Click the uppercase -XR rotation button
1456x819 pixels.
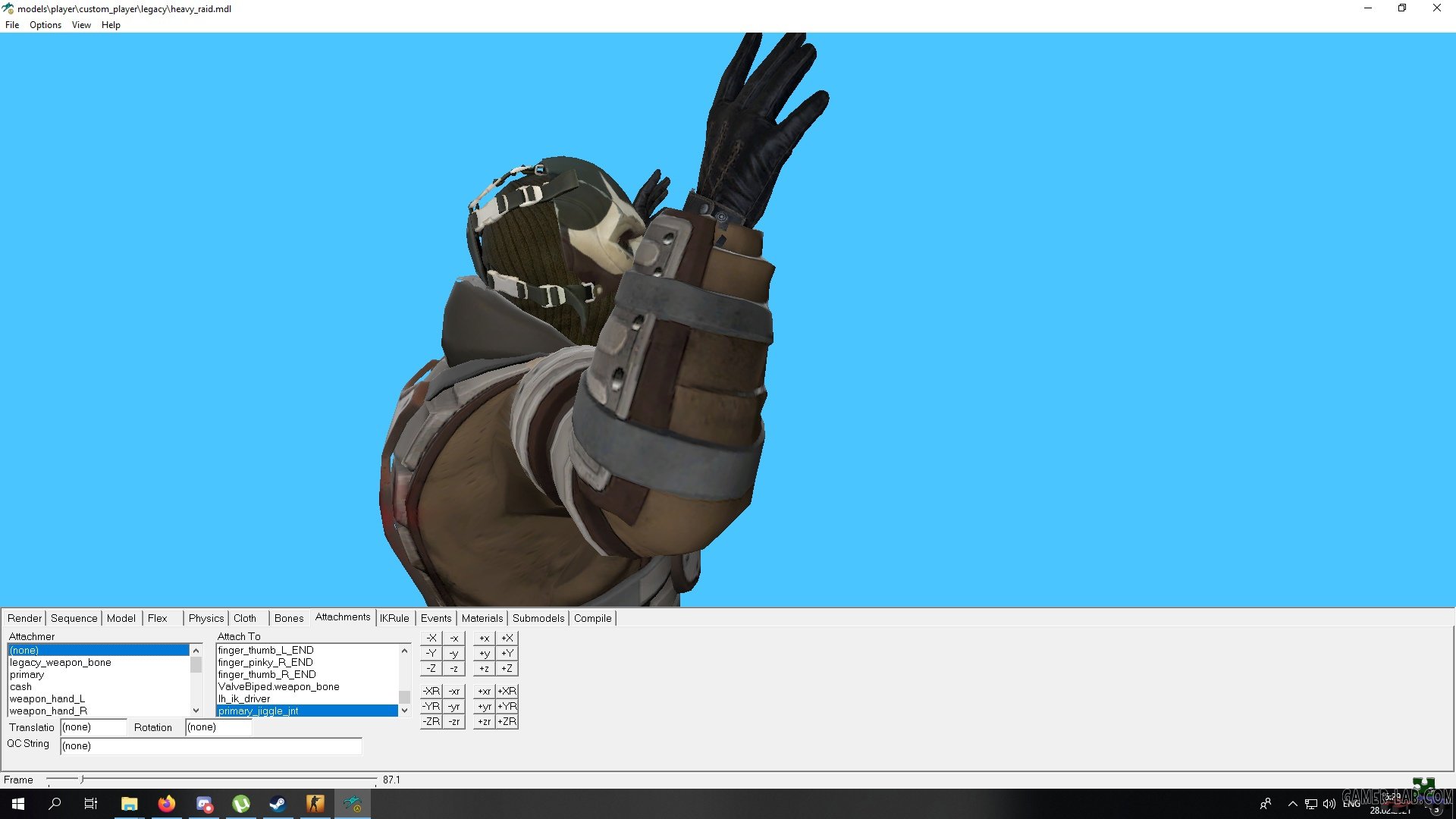click(x=431, y=692)
